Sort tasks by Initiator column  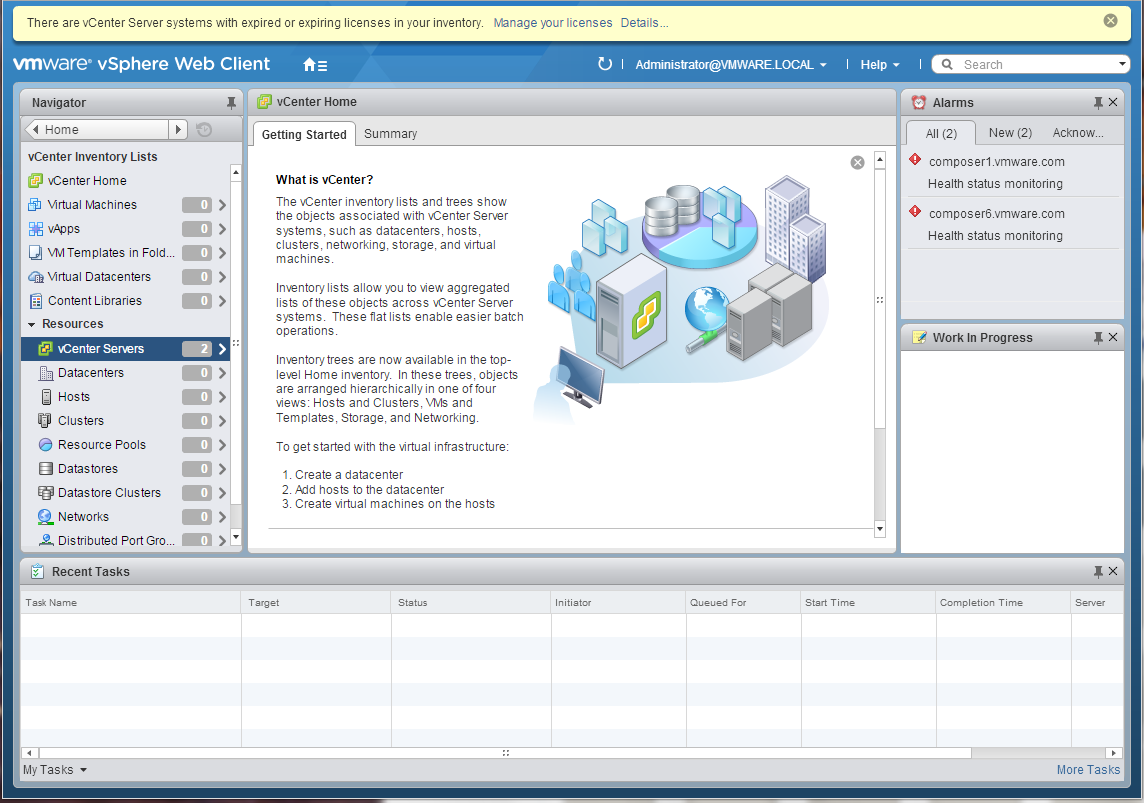(x=618, y=602)
